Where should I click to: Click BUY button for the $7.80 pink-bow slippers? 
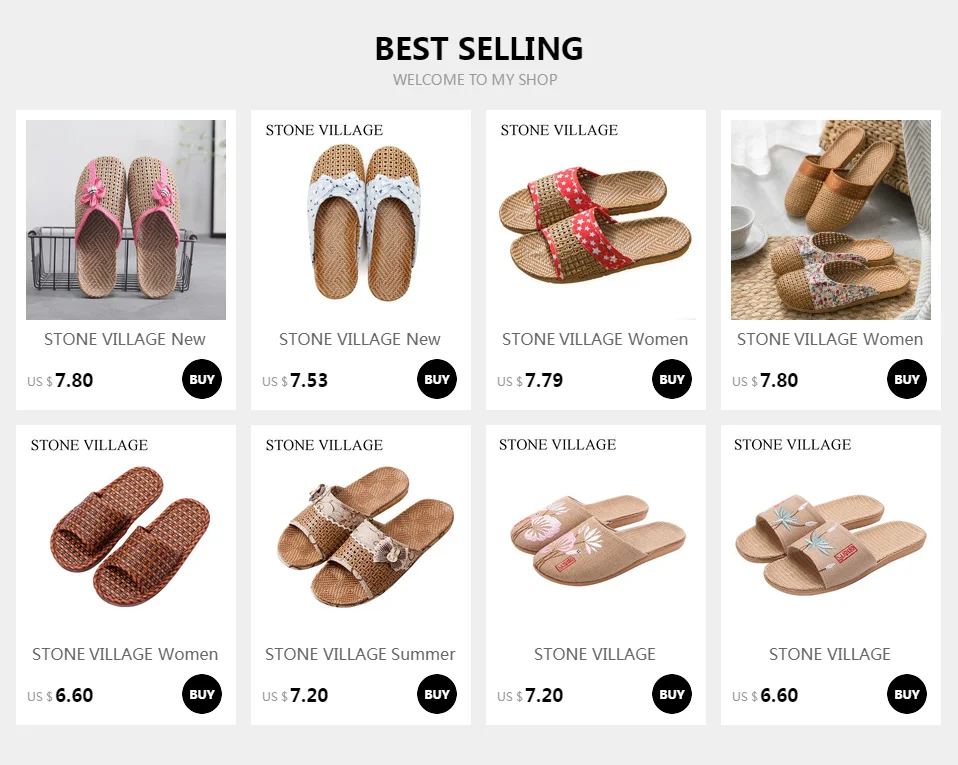coord(202,380)
